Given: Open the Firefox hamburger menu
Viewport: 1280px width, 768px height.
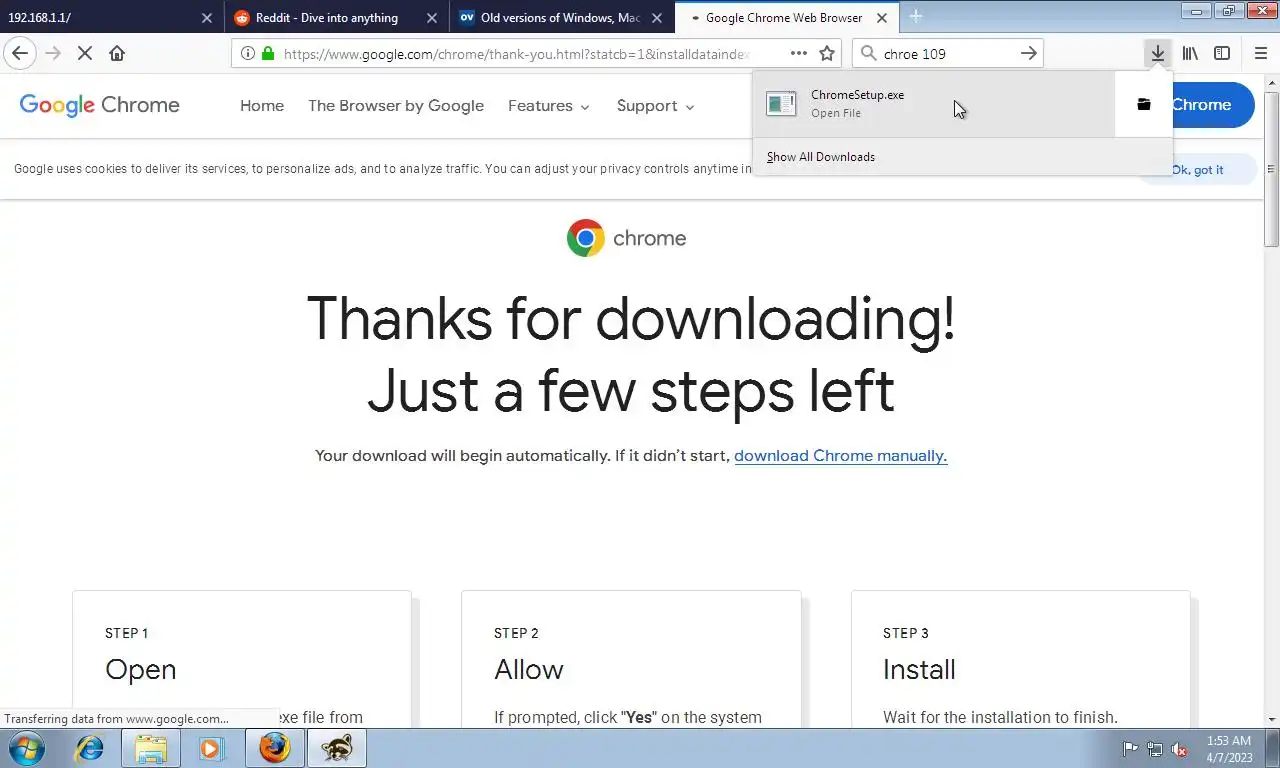Looking at the screenshot, I should click(1260, 54).
